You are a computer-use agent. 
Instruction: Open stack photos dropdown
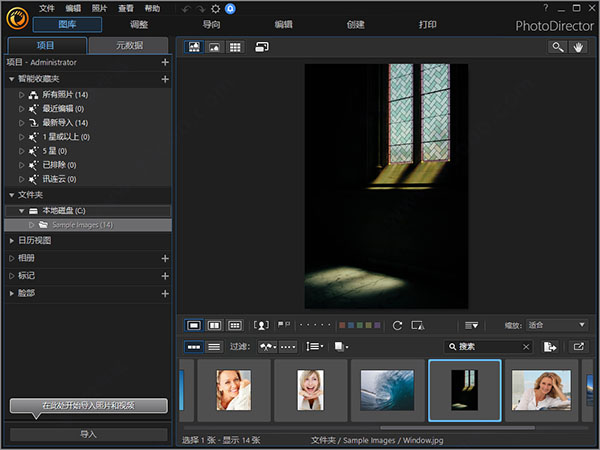click(x=341, y=347)
